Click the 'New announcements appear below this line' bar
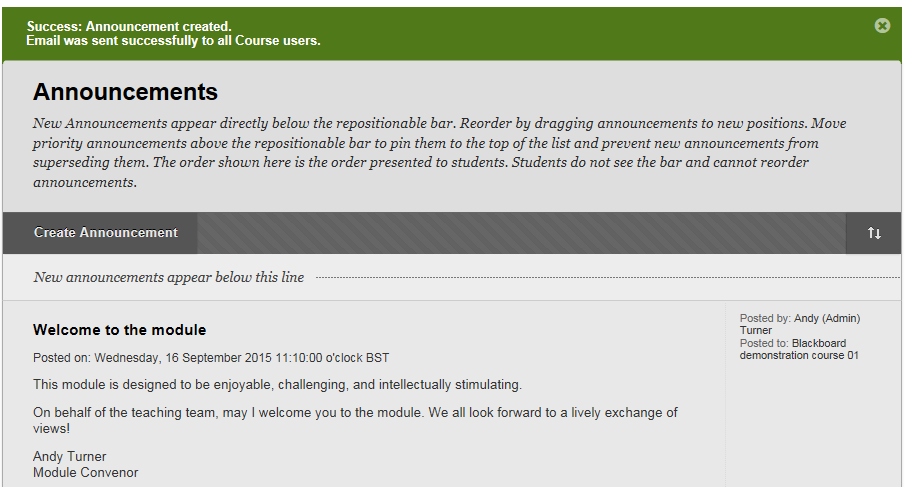905x487 pixels. pyautogui.click(x=452, y=277)
